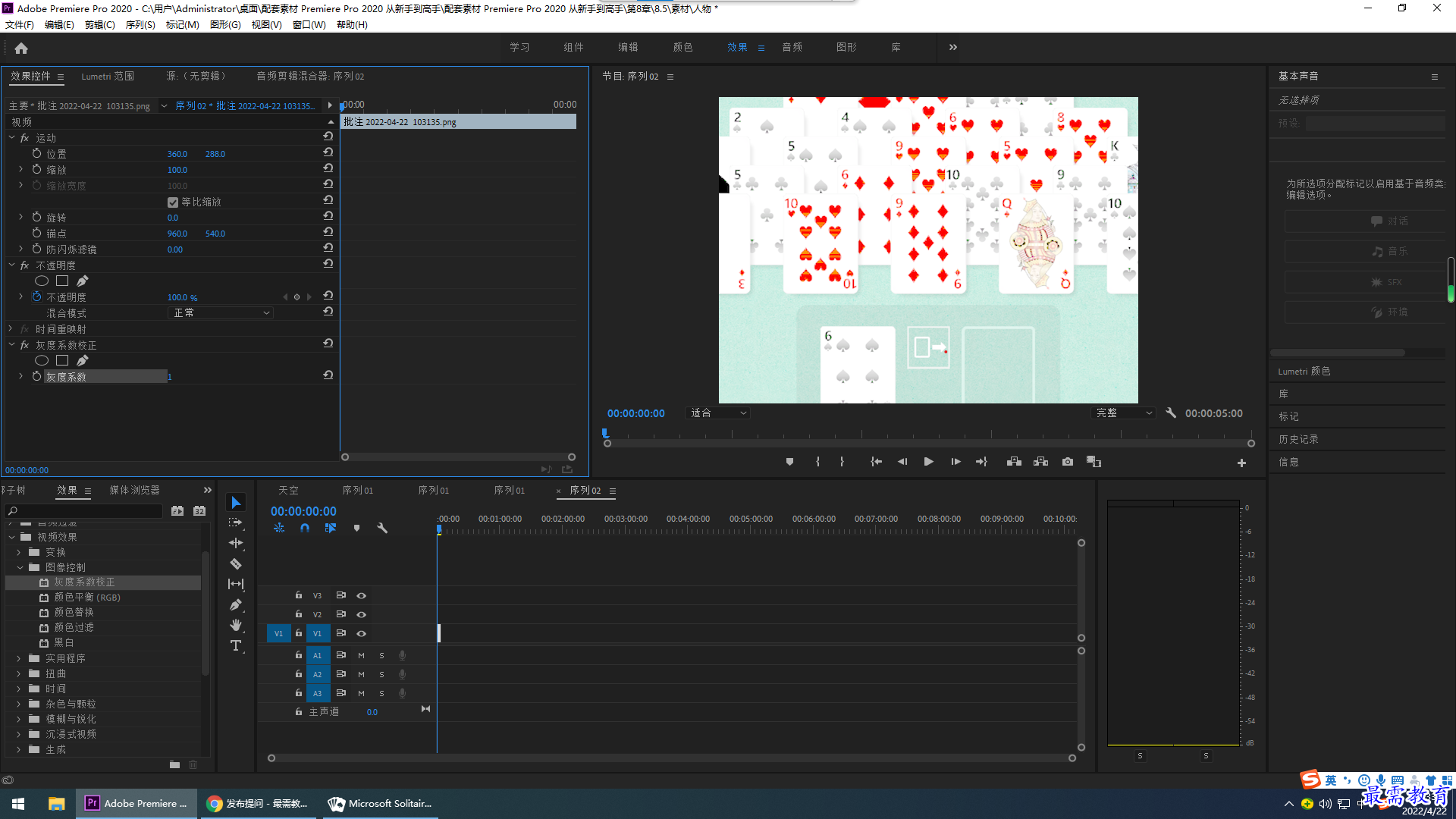Step forward one frame in Program monitor
This screenshot has width=1456, height=819.
[x=955, y=462]
